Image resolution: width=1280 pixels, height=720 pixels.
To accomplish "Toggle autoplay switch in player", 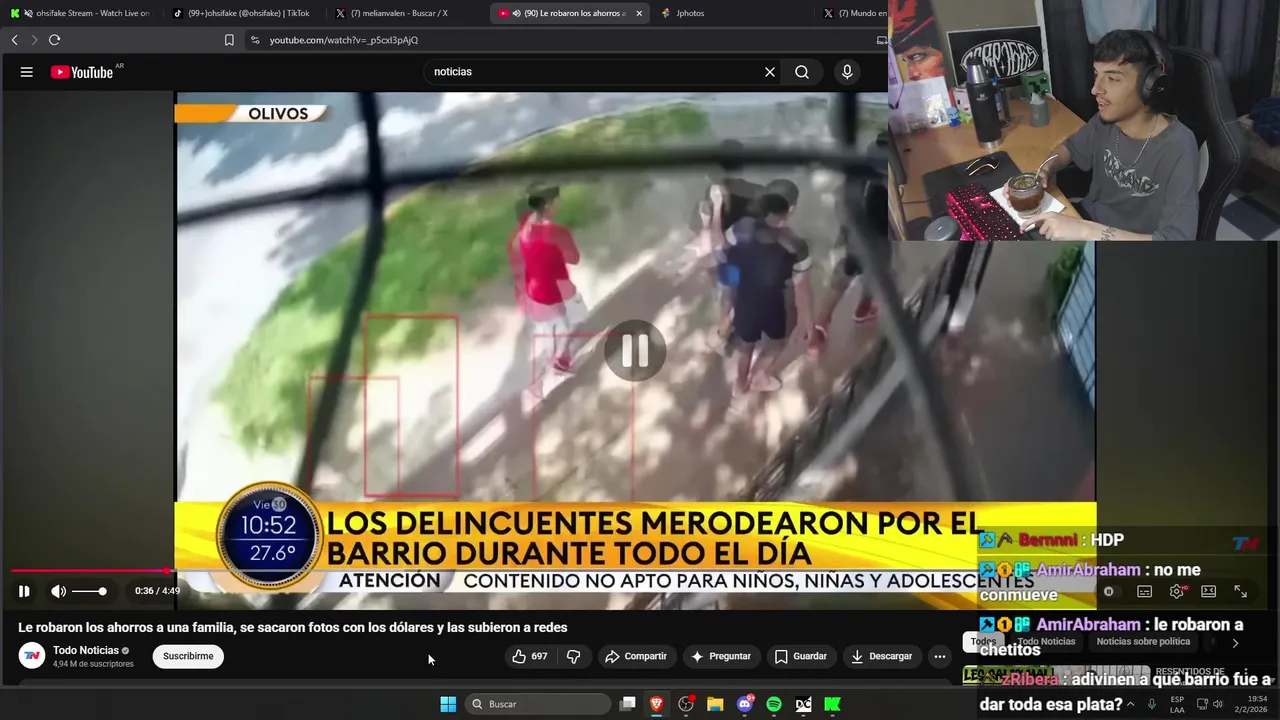I will (x=1112, y=591).
